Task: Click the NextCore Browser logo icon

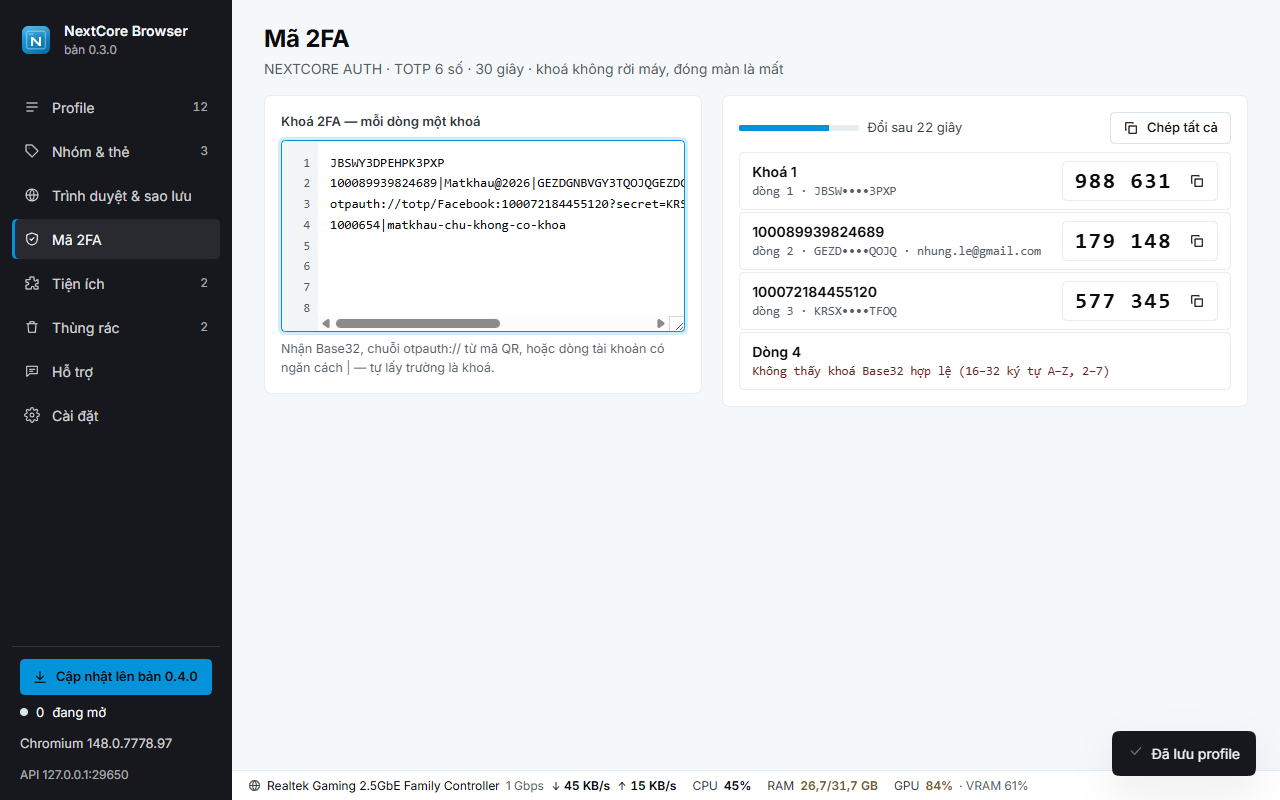Action: [36, 40]
